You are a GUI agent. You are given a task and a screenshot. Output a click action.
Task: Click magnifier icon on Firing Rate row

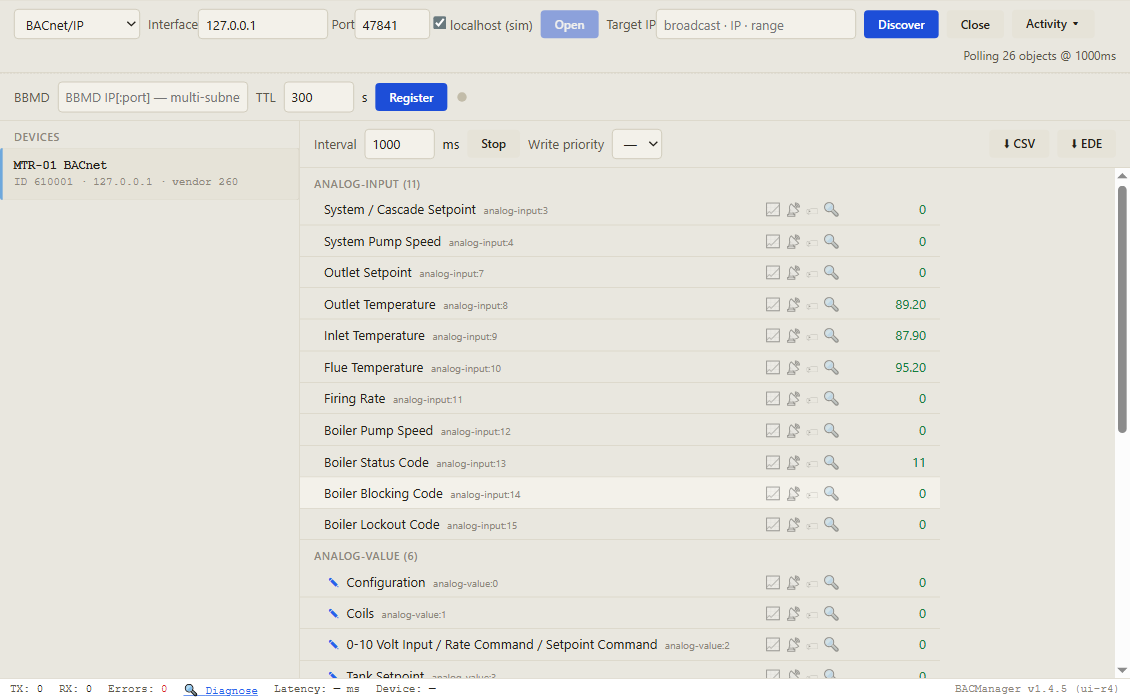(831, 398)
